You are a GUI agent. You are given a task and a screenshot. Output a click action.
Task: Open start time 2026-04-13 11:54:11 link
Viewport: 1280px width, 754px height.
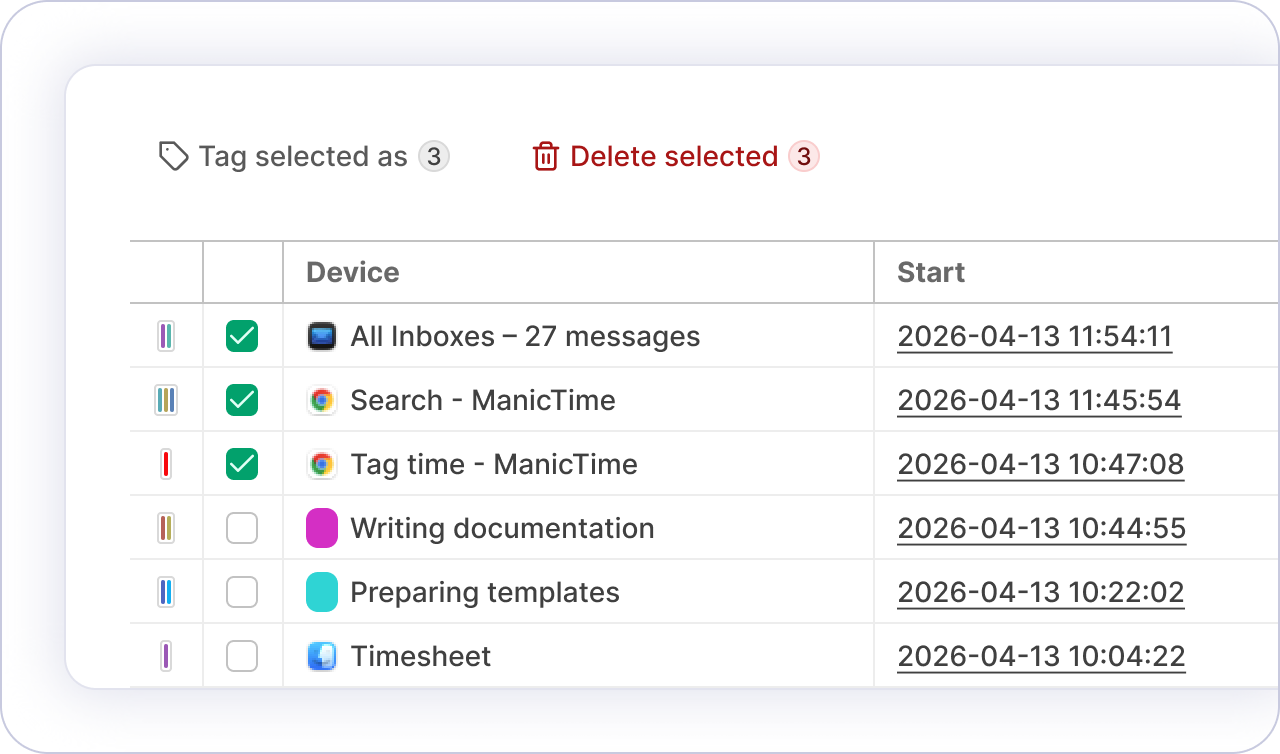1034,337
